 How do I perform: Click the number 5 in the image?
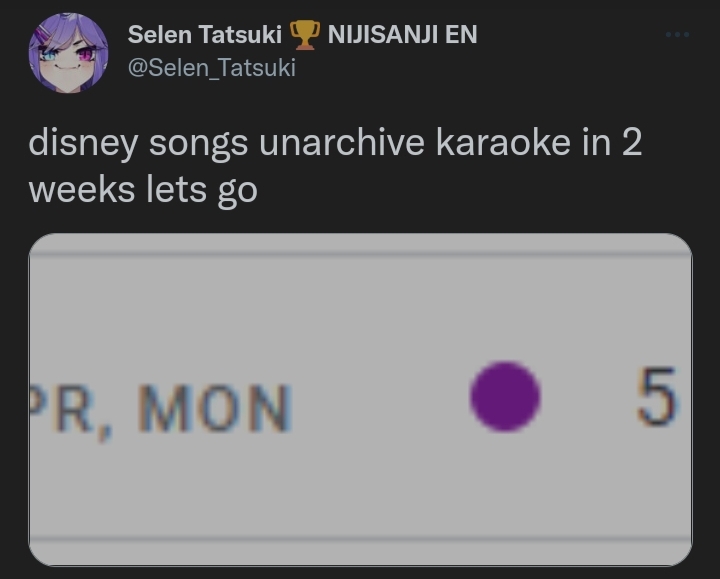pos(656,397)
